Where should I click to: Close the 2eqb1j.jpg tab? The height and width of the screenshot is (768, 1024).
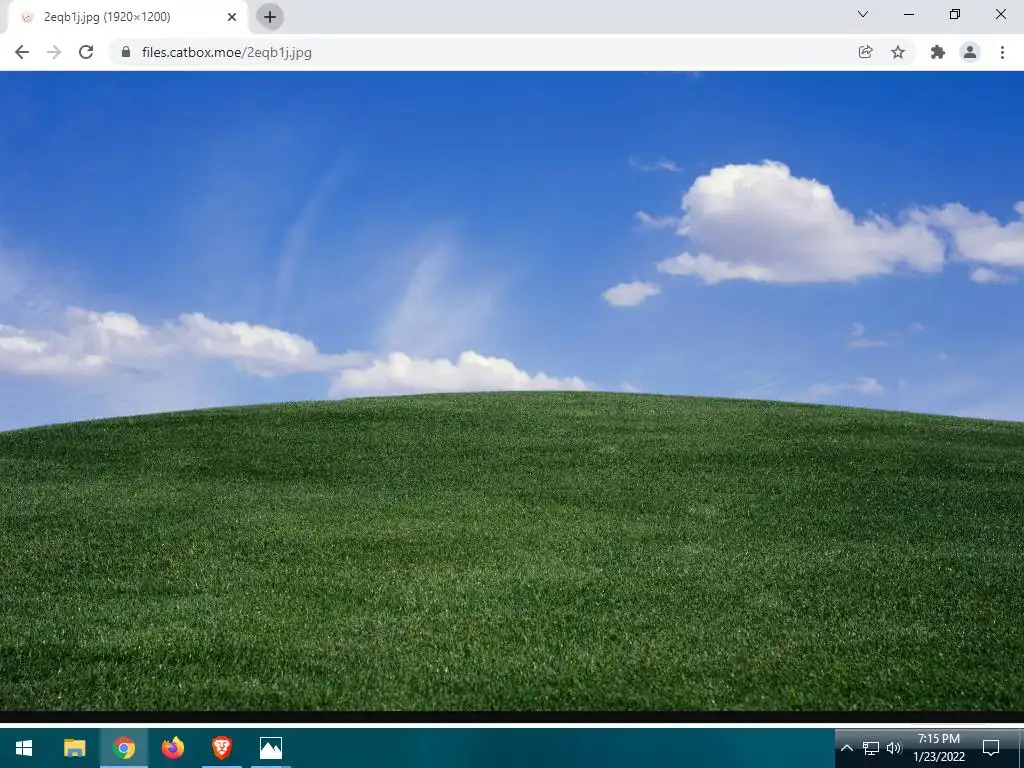coord(232,17)
